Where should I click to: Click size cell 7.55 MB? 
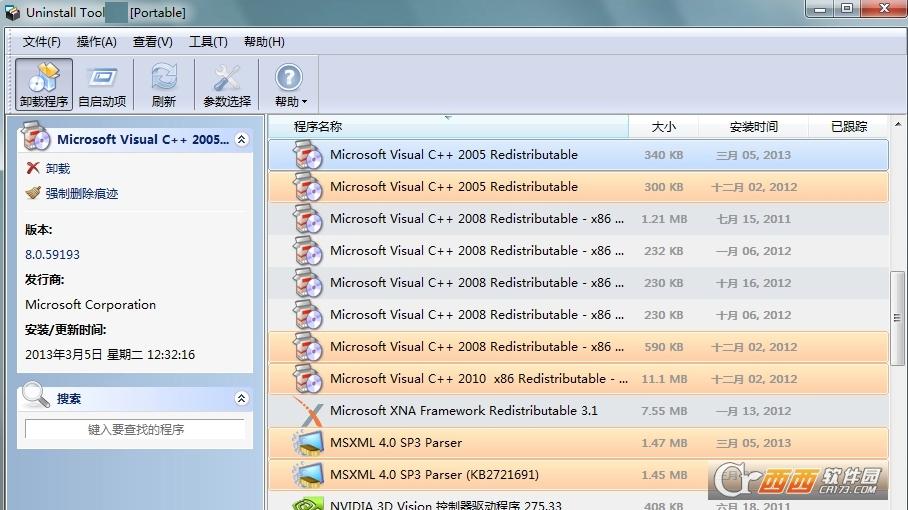[664, 411]
